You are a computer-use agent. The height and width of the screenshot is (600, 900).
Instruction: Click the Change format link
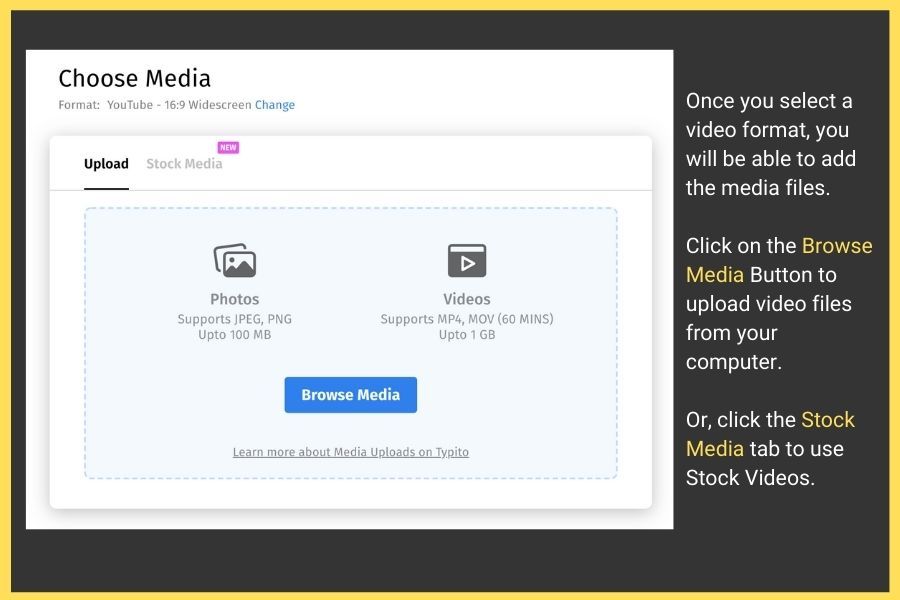pos(275,104)
